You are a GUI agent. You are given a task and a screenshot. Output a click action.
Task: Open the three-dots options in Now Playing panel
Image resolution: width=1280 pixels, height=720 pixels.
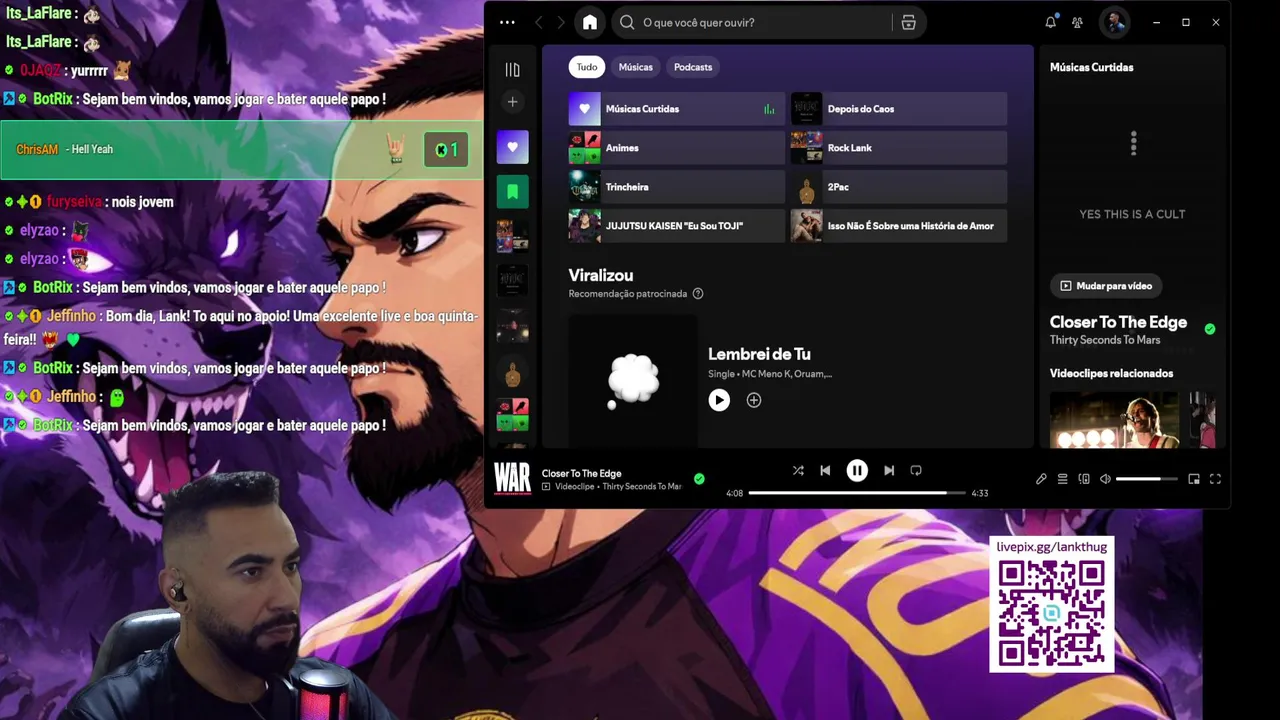click(1133, 144)
